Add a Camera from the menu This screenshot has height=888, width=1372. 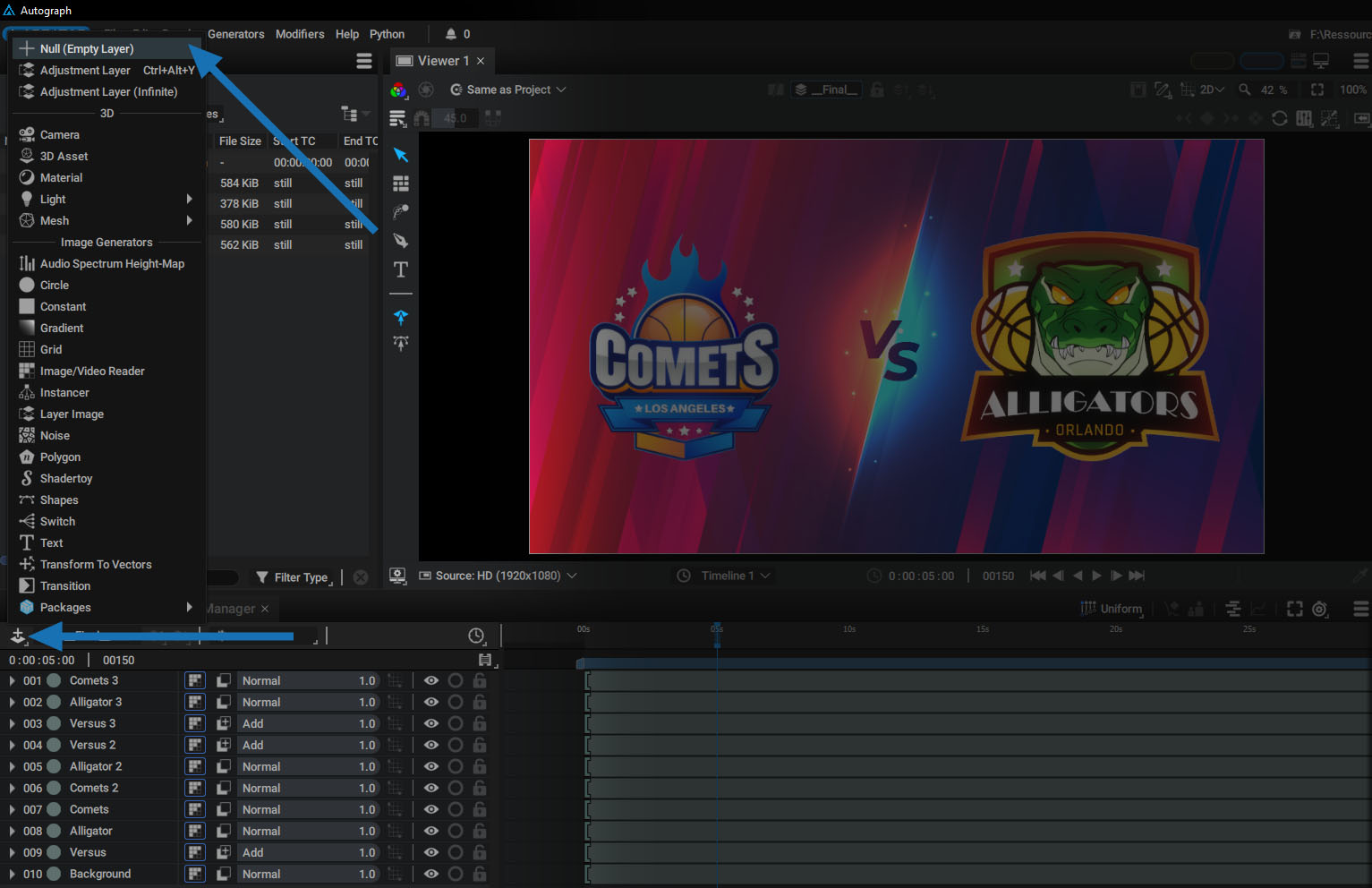(106, 134)
